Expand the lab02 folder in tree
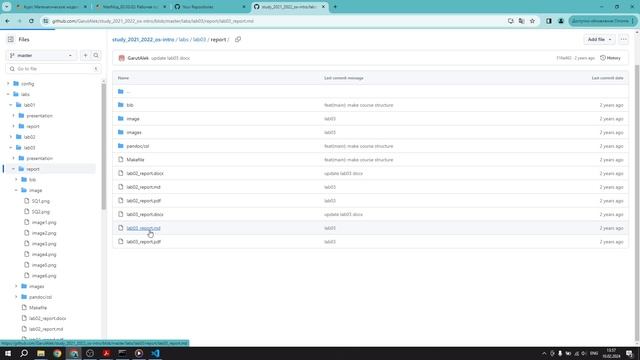The width and height of the screenshot is (640, 360). (x=11, y=137)
